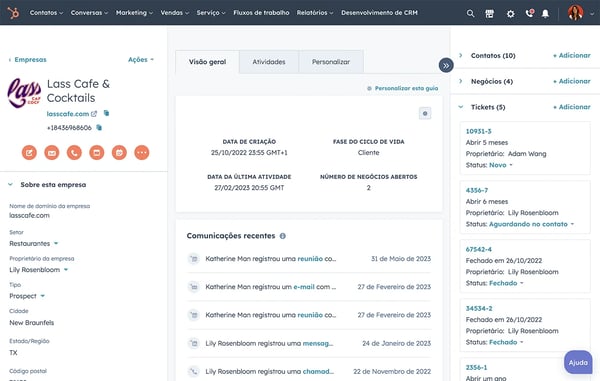Open the Tipo Prospect dropdown
Viewport: 600px width, 381px height.
click(x=27, y=296)
